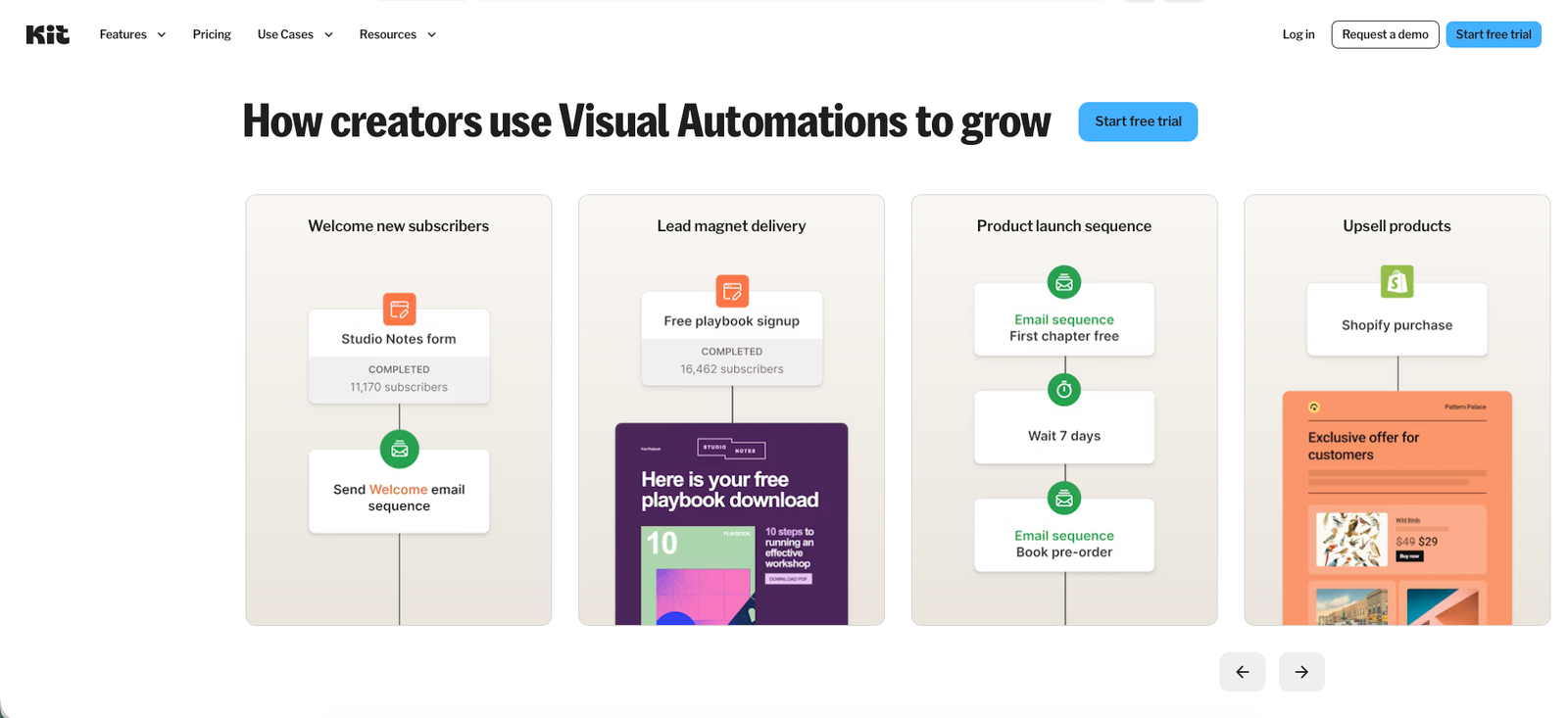Image resolution: width=1568 pixels, height=718 pixels.
Task: Open the Pricing page
Action: [x=212, y=34]
